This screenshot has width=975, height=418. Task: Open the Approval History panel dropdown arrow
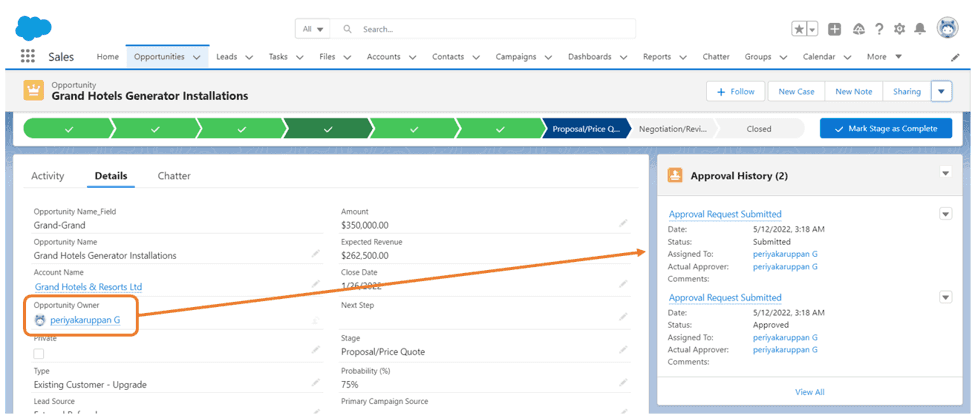945,173
